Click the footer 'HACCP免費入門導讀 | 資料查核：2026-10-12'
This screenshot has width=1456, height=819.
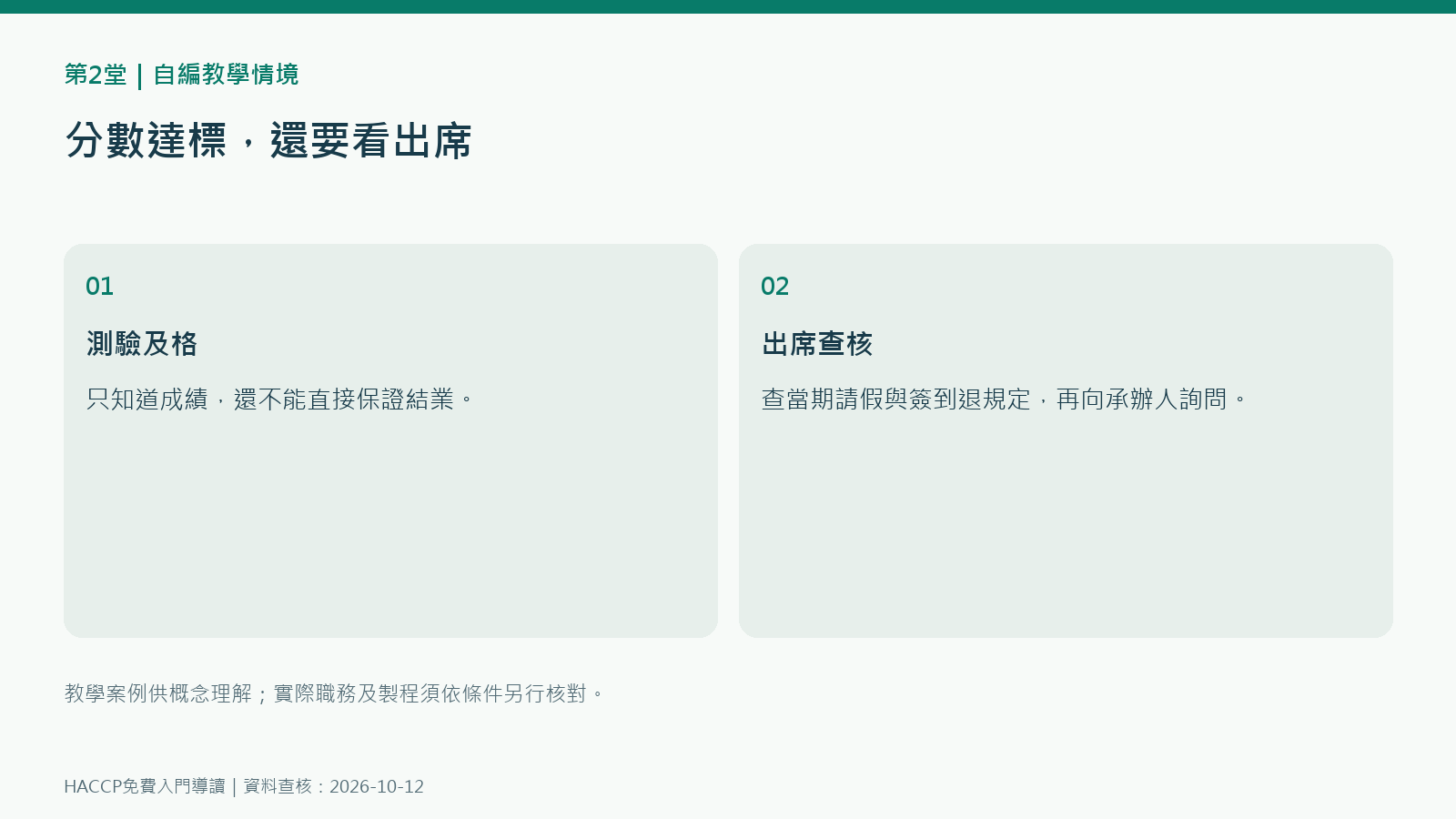[x=244, y=786]
